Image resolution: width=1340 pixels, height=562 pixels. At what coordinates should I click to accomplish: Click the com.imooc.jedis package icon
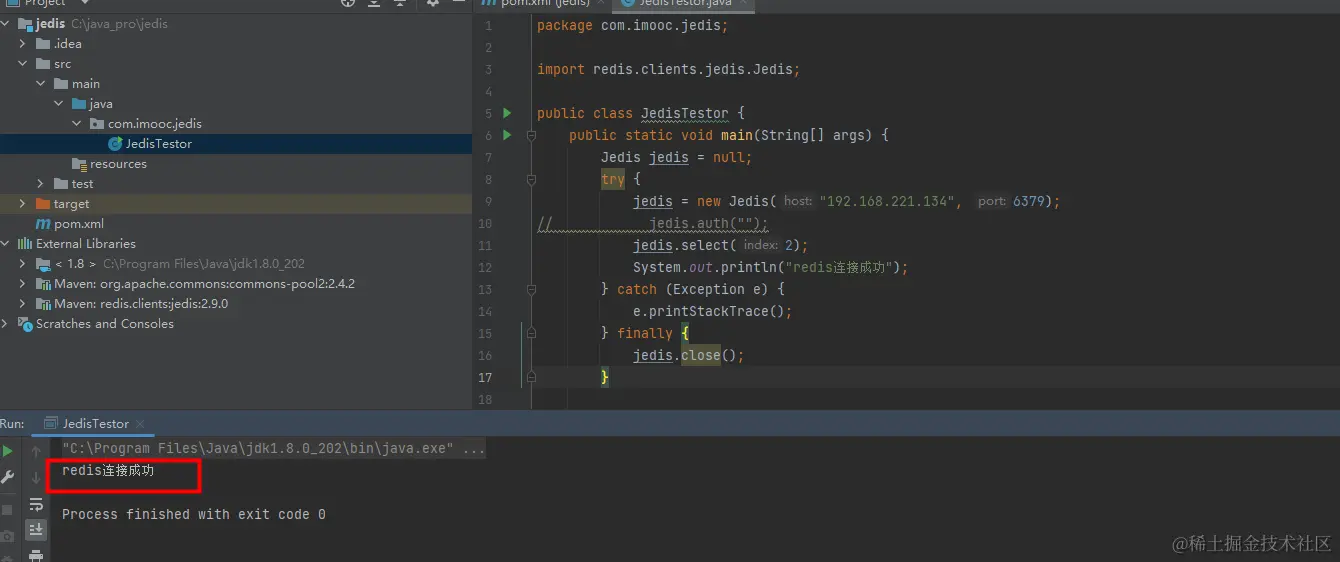click(97, 124)
